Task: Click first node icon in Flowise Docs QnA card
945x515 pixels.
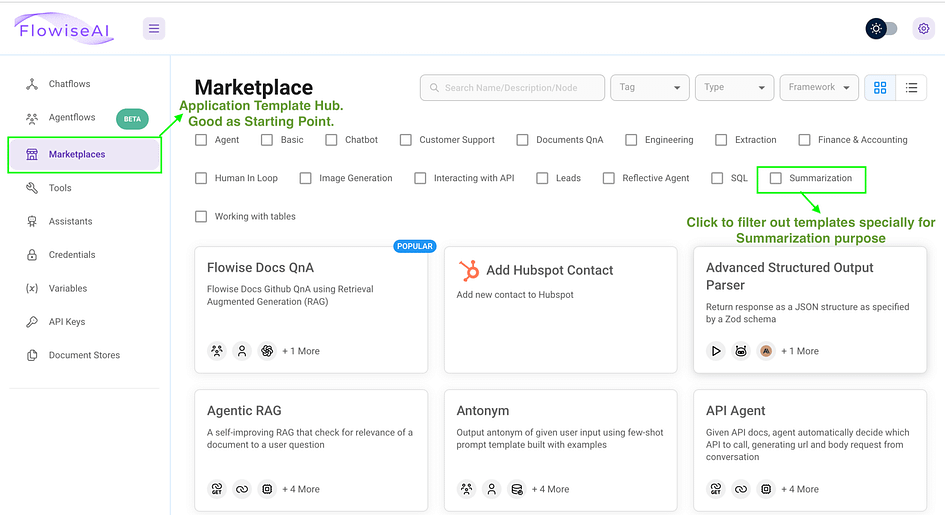Action: 217,351
